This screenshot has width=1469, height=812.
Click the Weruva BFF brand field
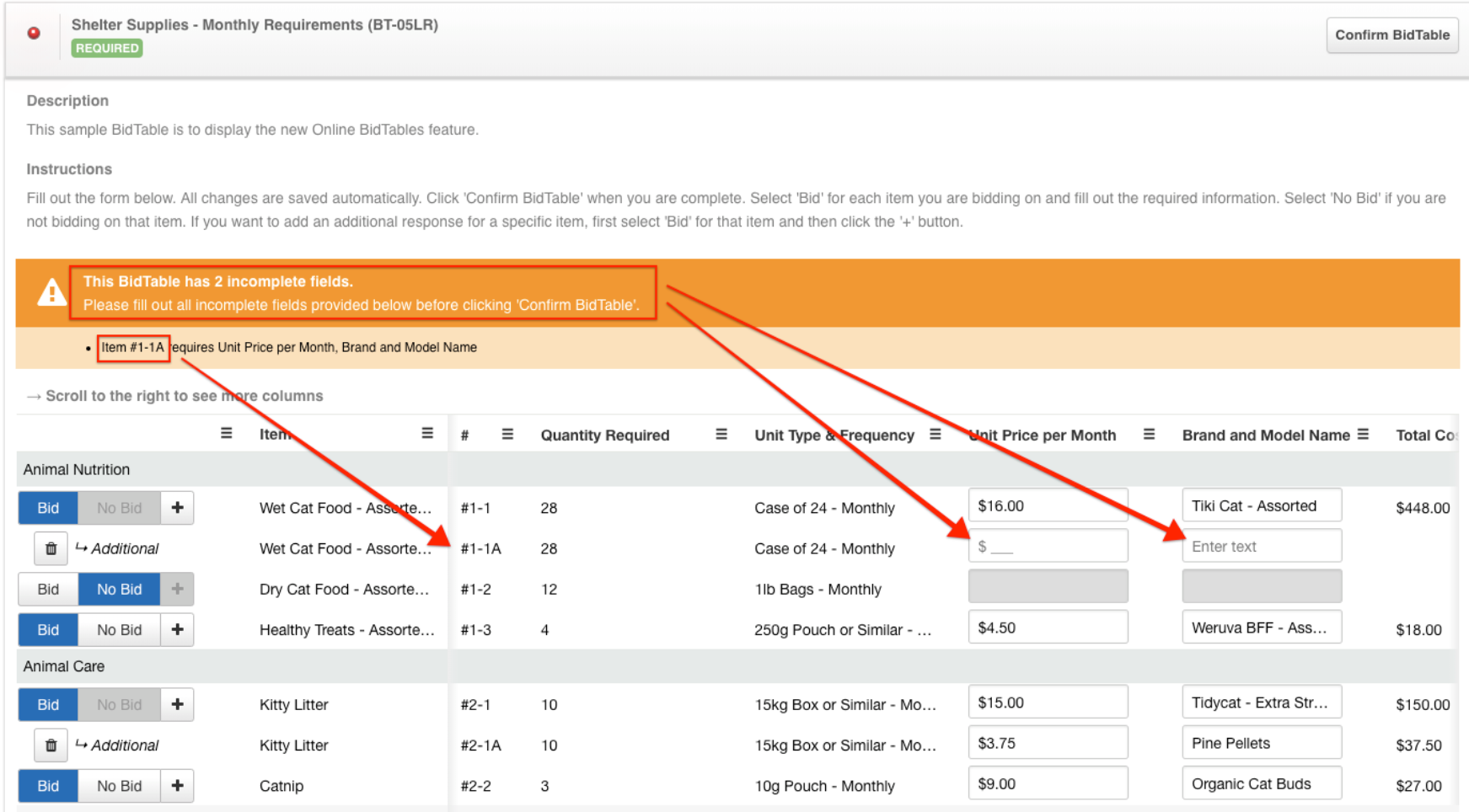(1262, 628)
